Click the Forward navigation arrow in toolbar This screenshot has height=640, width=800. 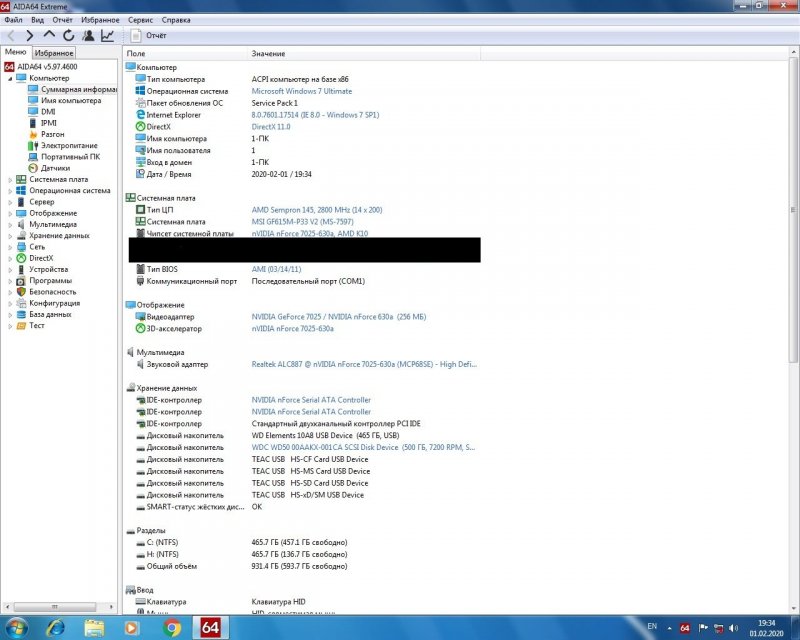(30, 35)
